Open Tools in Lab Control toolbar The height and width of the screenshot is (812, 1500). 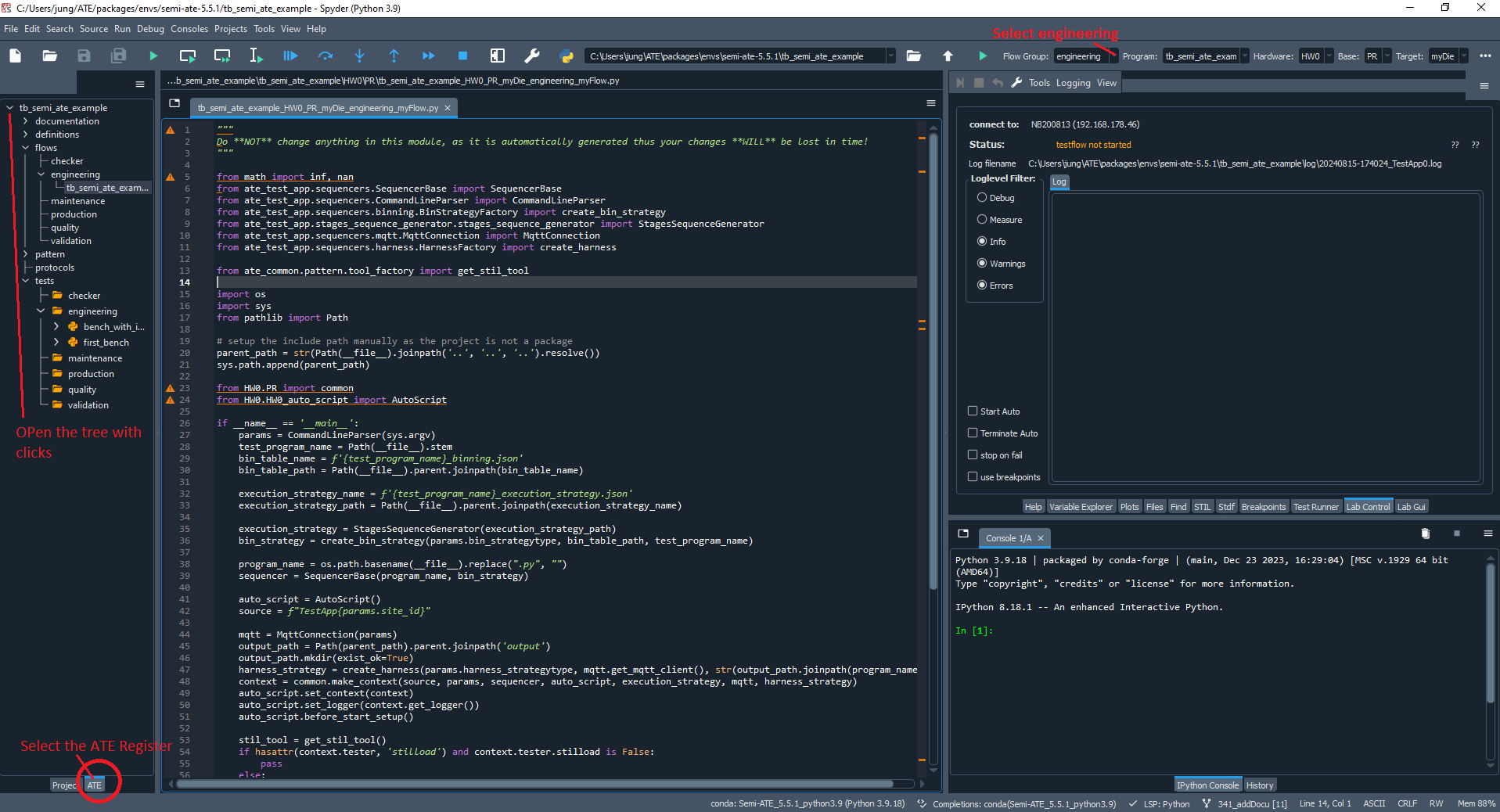tap(1039, 83)
